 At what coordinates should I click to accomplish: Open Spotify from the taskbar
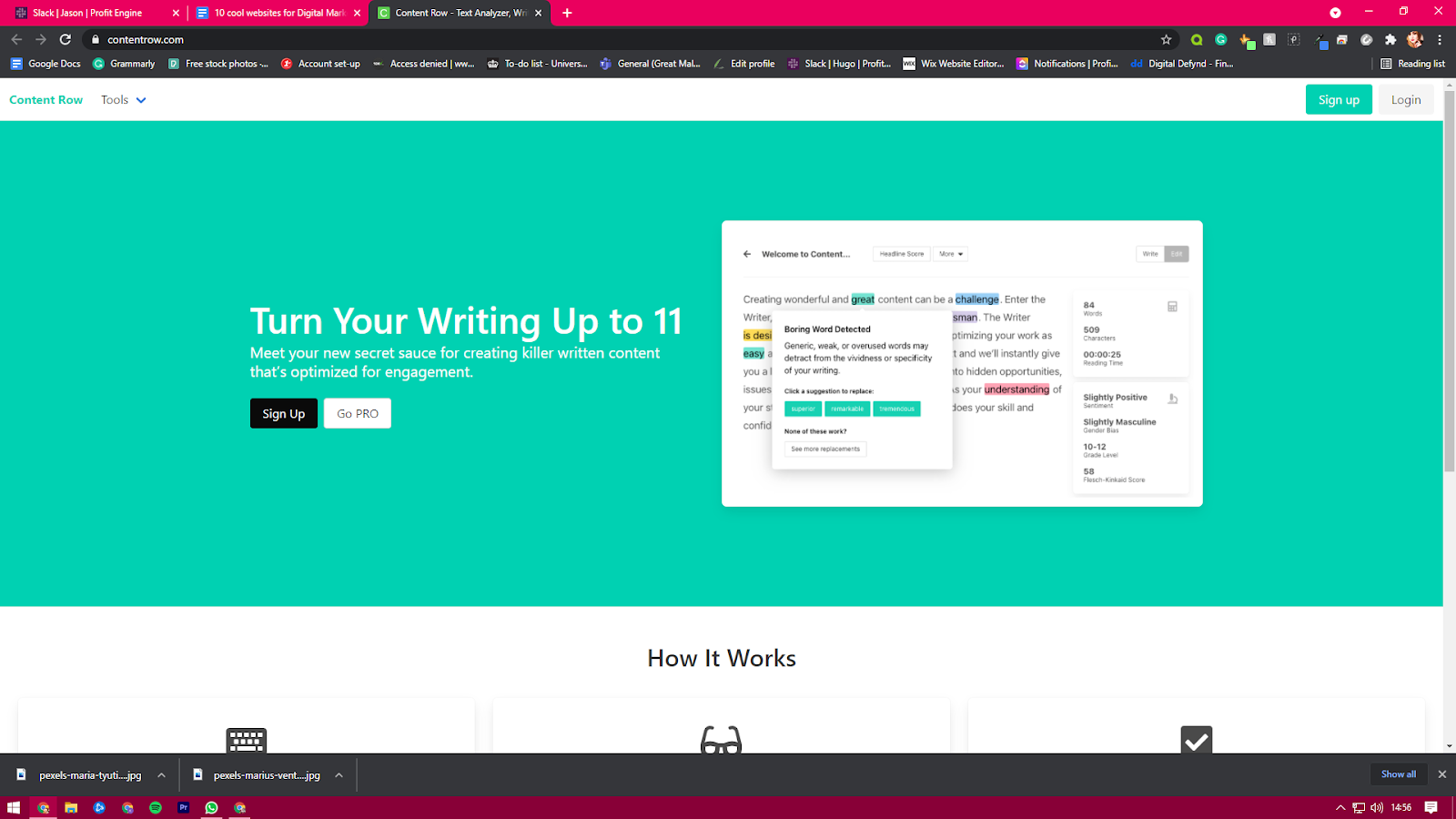pos(156,807)
